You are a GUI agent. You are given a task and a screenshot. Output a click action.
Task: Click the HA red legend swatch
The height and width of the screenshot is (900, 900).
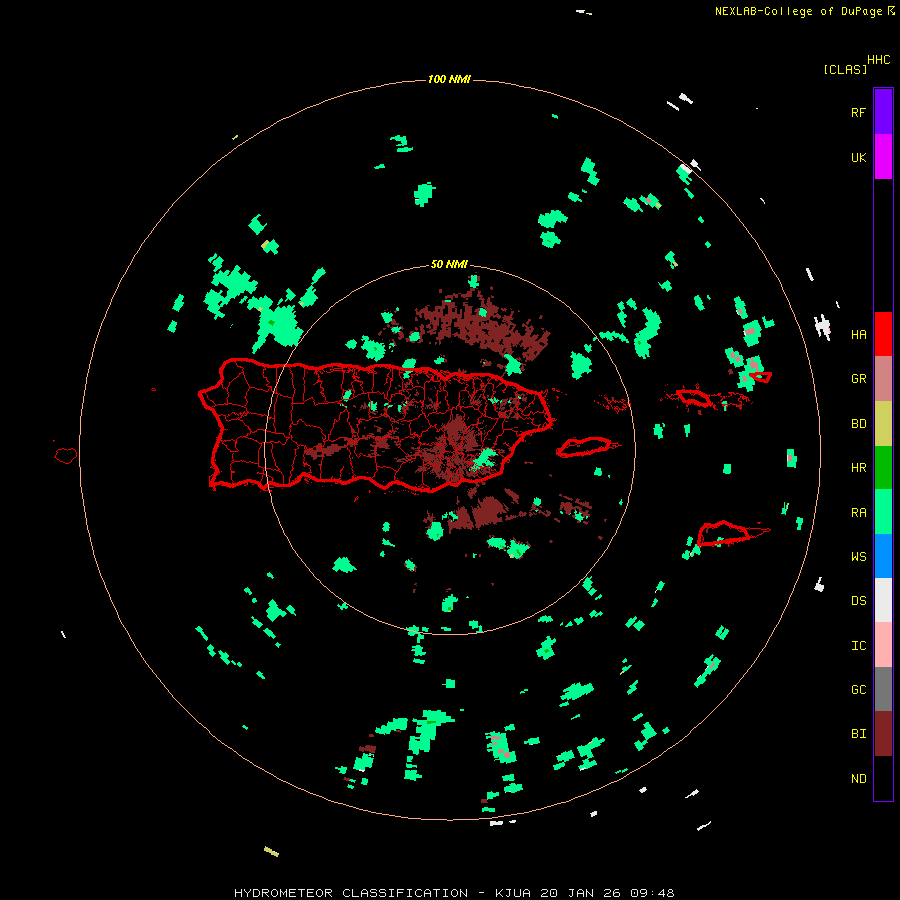(x=883, y=334)
